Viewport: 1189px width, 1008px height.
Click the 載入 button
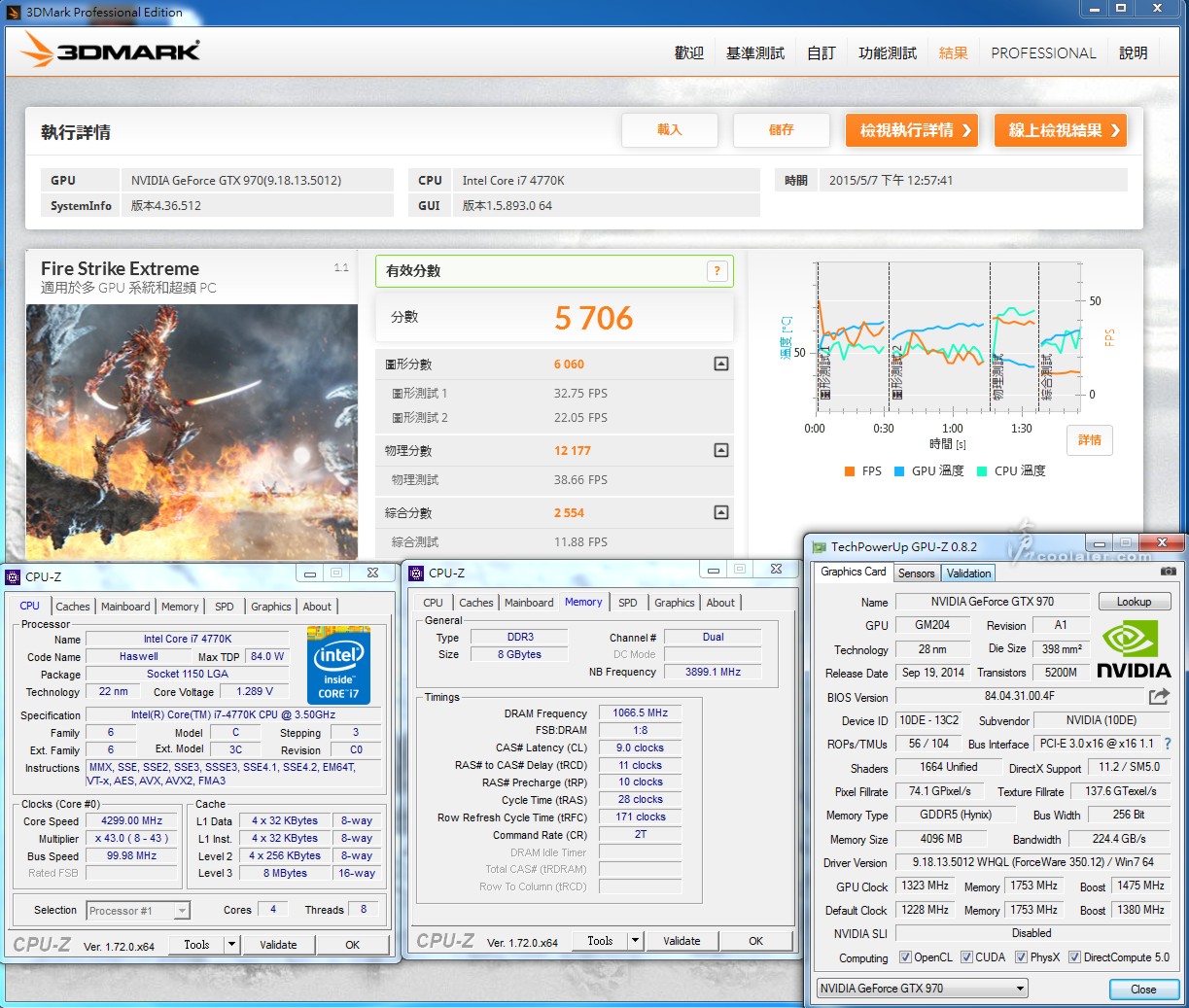670,129
